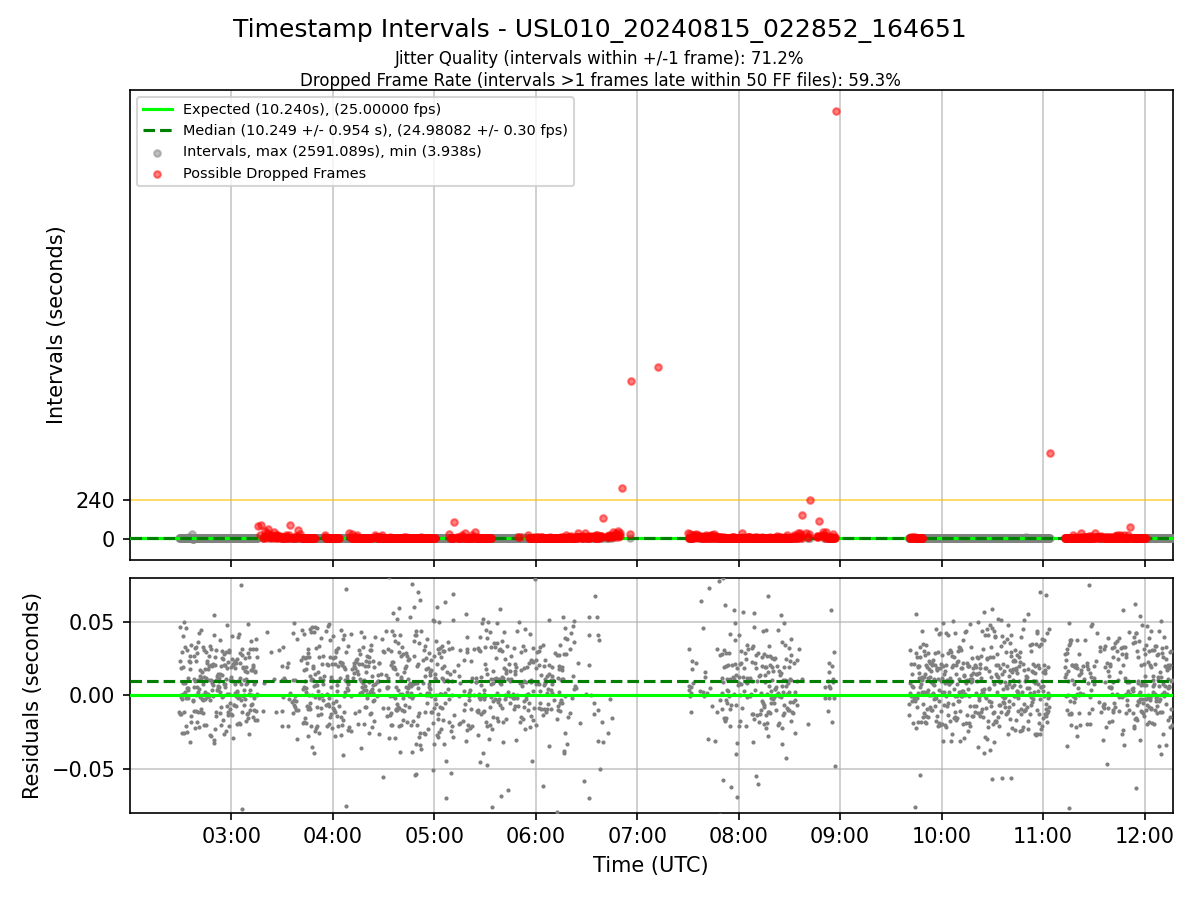Click the 05:00 time tick label
Screen dimensions: 1200x900
(x=434, y=836)
